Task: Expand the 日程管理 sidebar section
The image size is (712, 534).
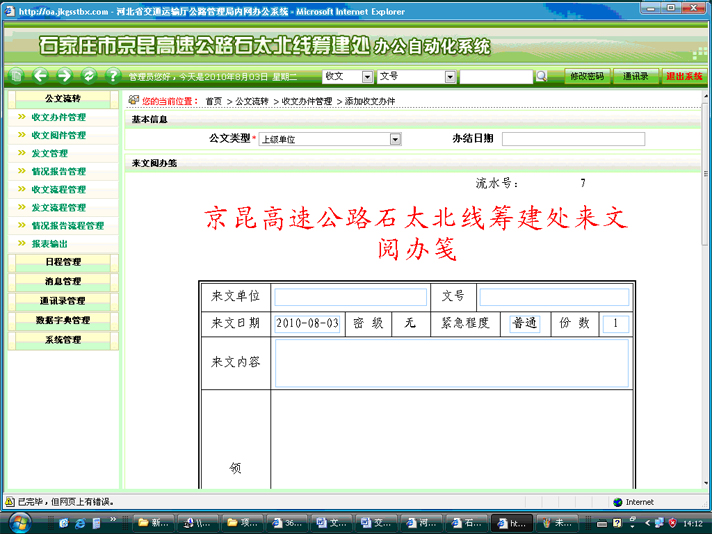Action: (63, 262)
